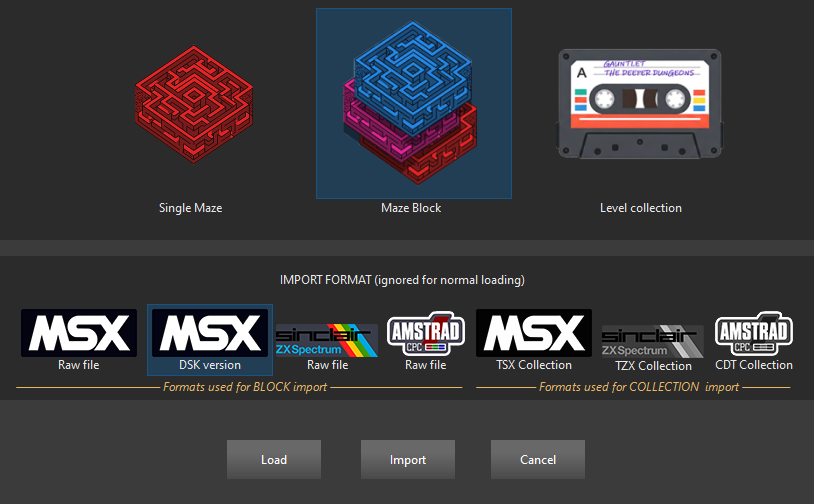This screenshot has height=504, width=814.
Task: Cancel the import dialog
Action: pos(538,459)
